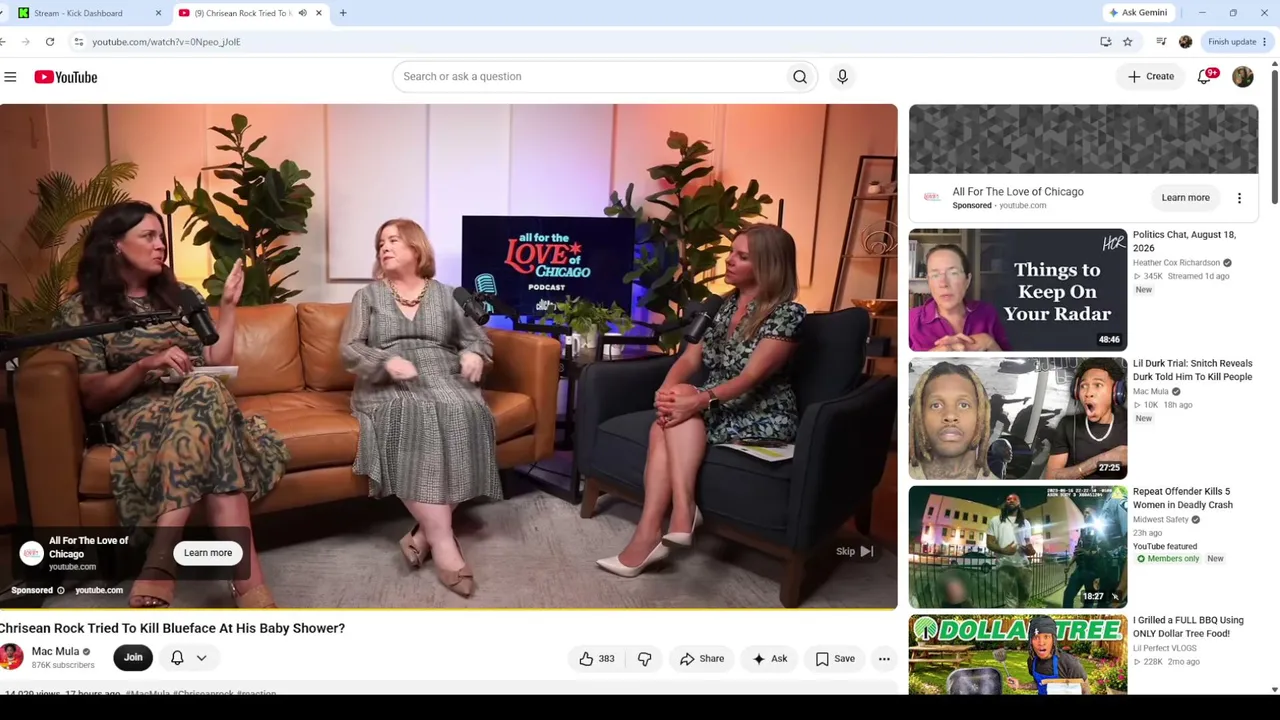The width and height of the screenshot is (1280, 720).
Task: Click Learn more on the in-player ad overlay
Action: coord(208,553)
